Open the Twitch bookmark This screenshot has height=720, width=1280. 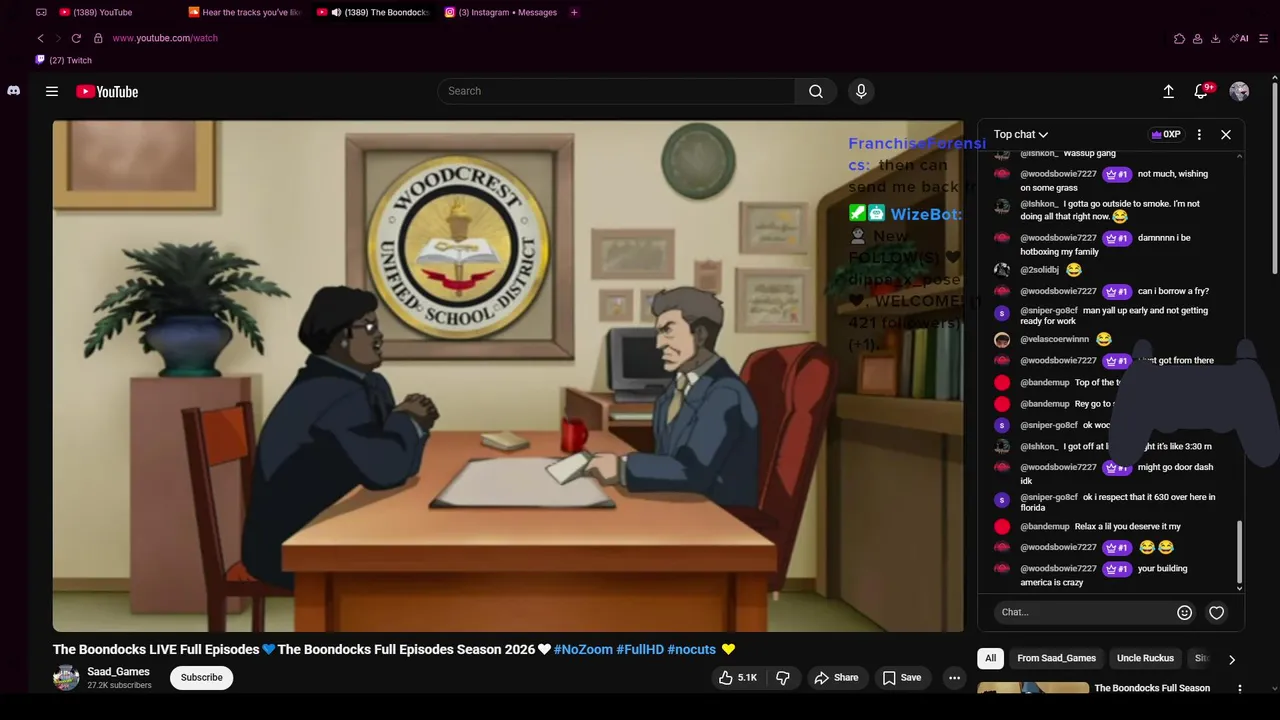coord(64,60)
